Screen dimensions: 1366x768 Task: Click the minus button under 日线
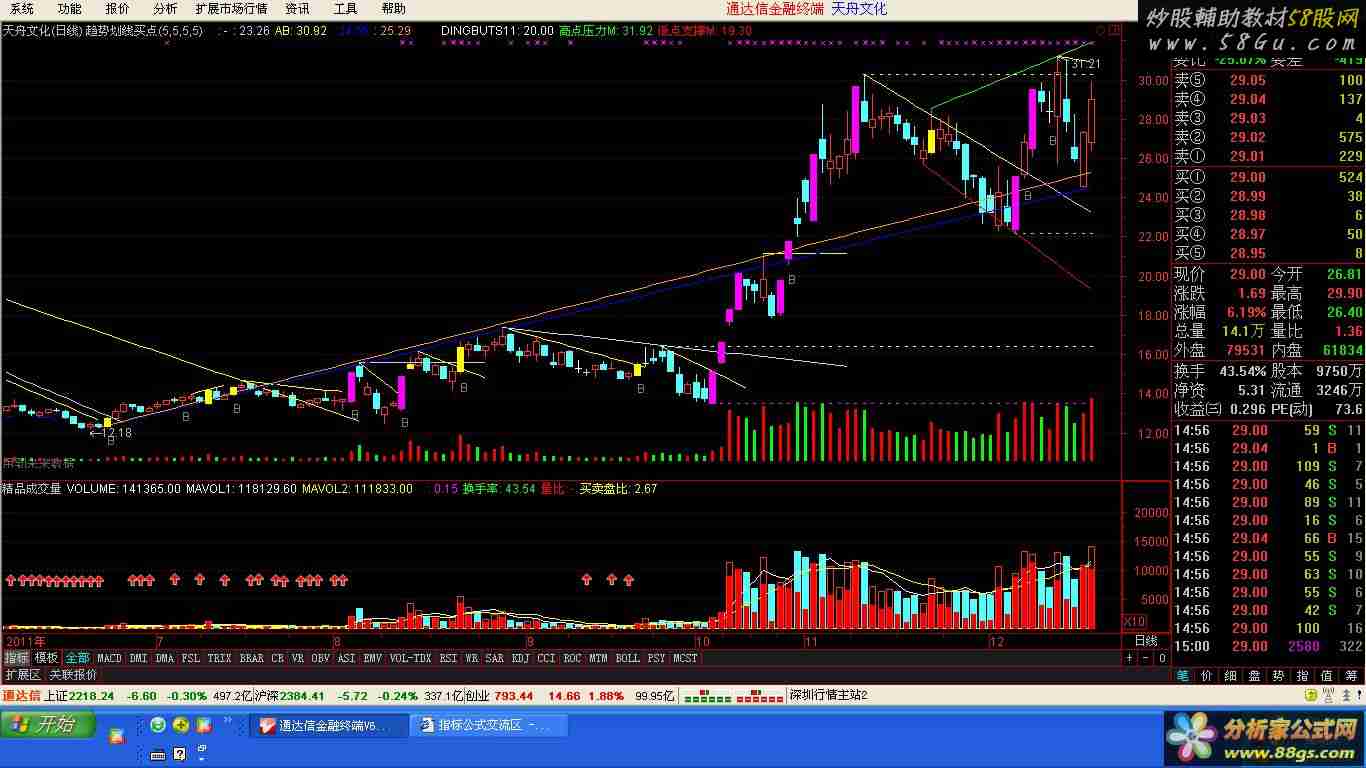click(x=1145, y=658)
